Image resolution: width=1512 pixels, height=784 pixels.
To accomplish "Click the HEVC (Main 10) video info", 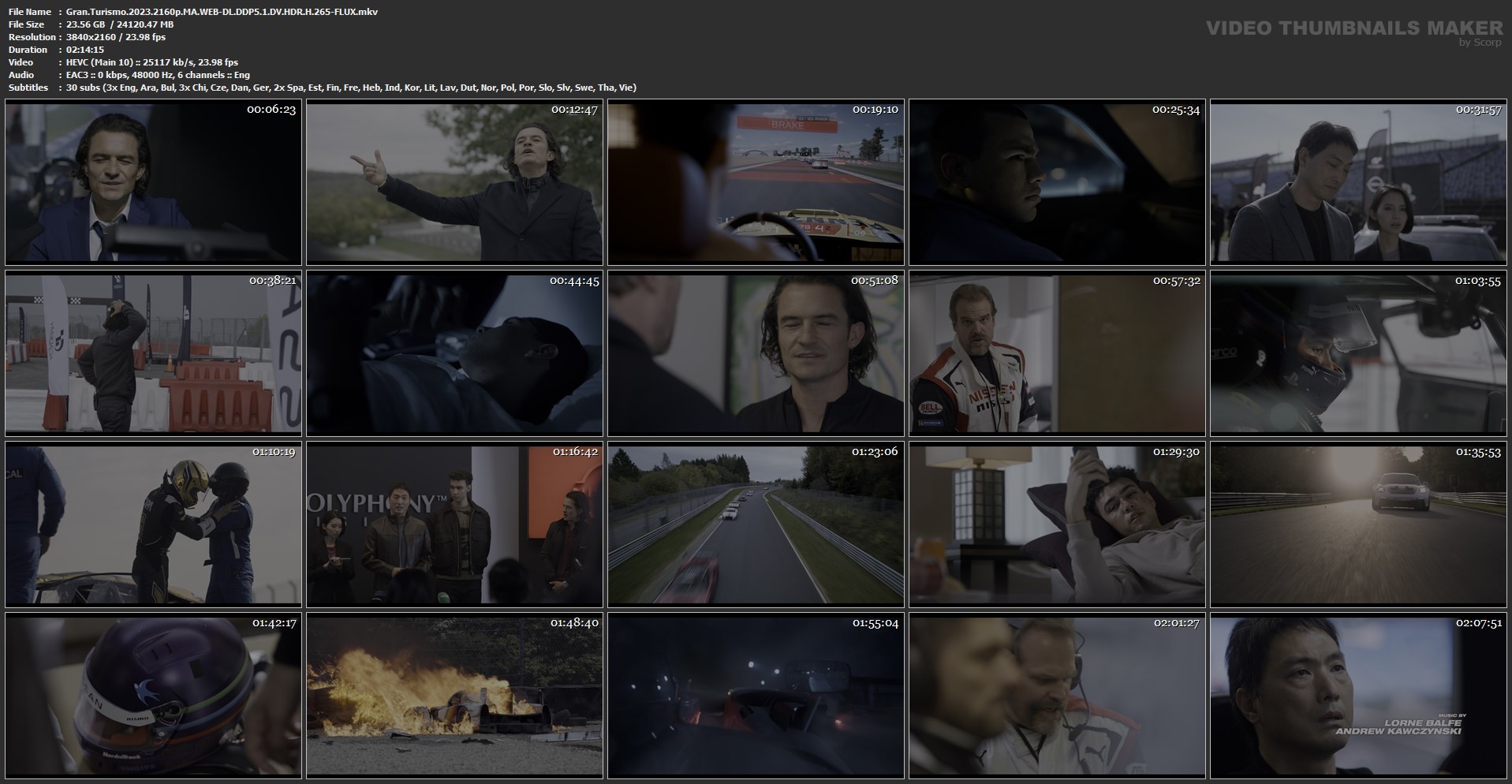I will click(x=152, y=62).
